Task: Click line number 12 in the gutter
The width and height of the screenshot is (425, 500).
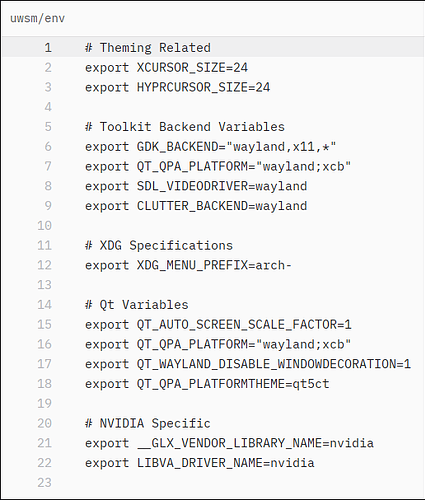Action: (44, 265)
